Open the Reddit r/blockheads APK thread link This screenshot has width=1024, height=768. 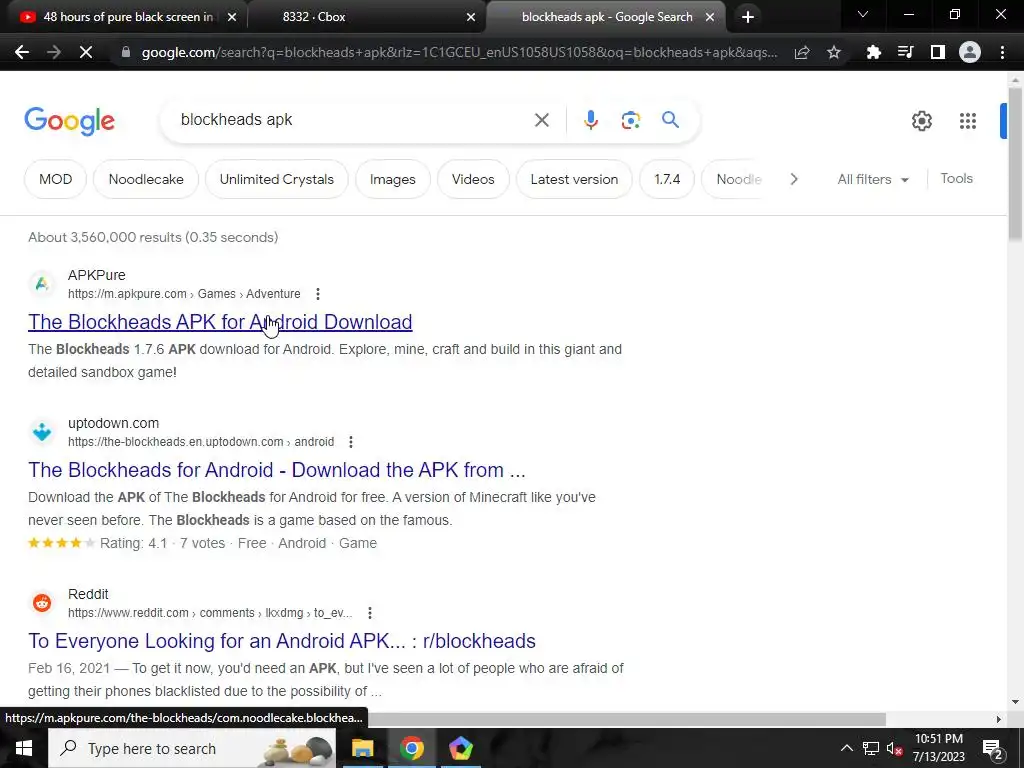[x=282, y=641]
